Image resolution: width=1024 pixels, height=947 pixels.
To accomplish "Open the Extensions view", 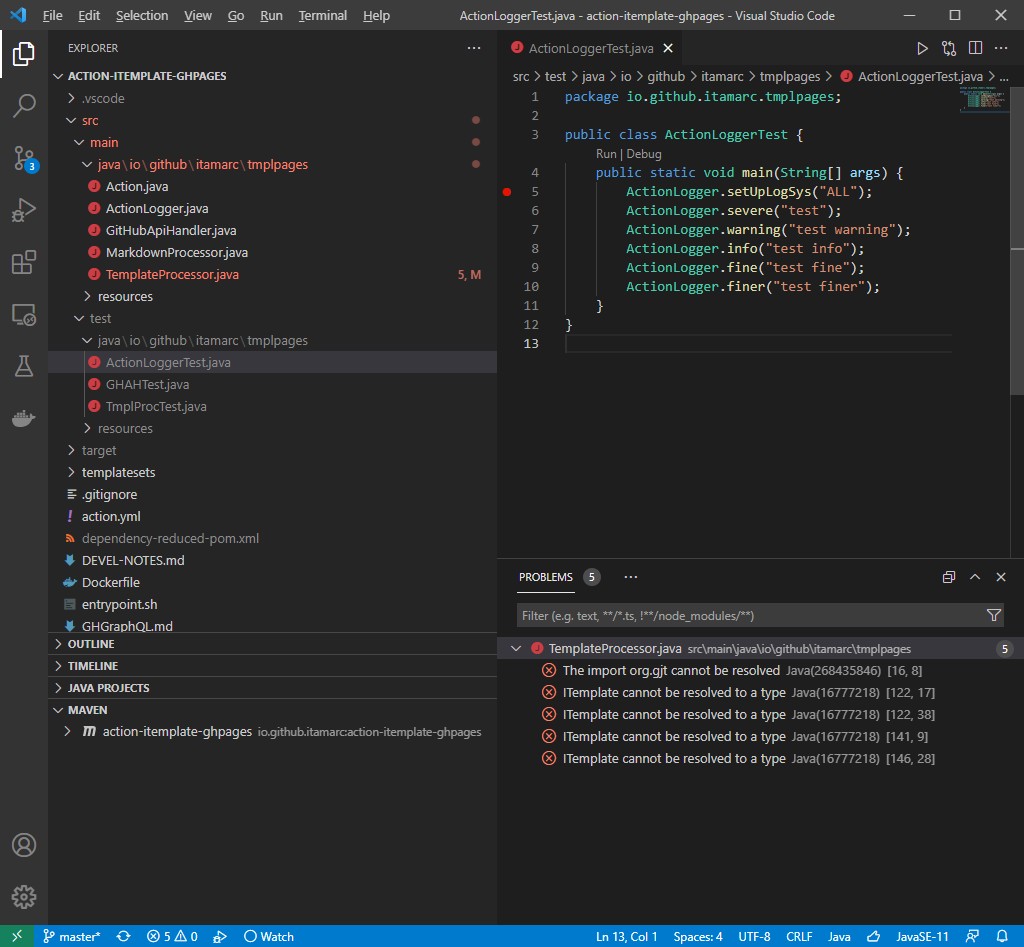I will click(24, 263).
